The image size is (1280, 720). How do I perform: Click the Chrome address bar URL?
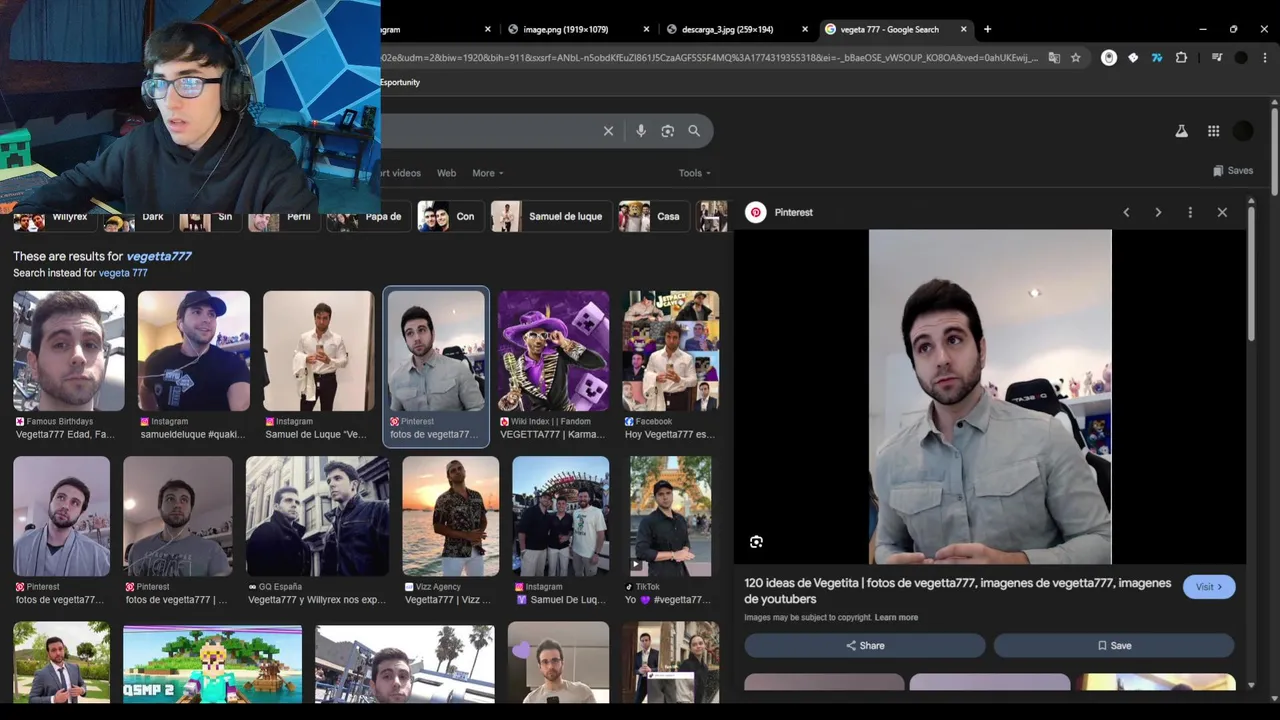tap(709, 58)
